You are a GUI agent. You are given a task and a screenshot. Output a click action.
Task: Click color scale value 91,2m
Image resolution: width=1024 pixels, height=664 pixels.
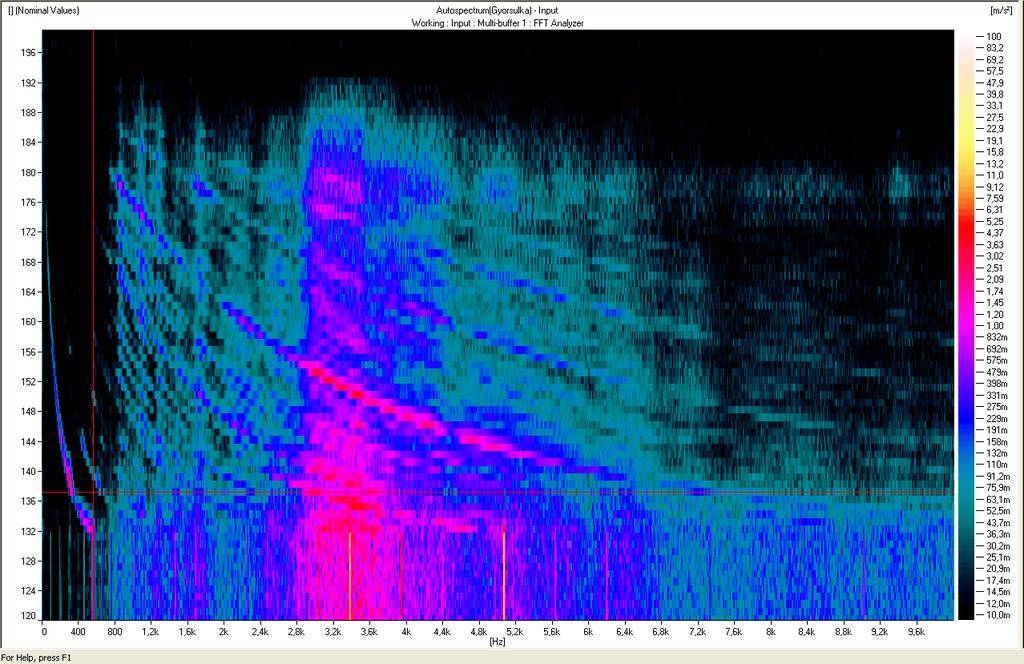click(997, 476)
